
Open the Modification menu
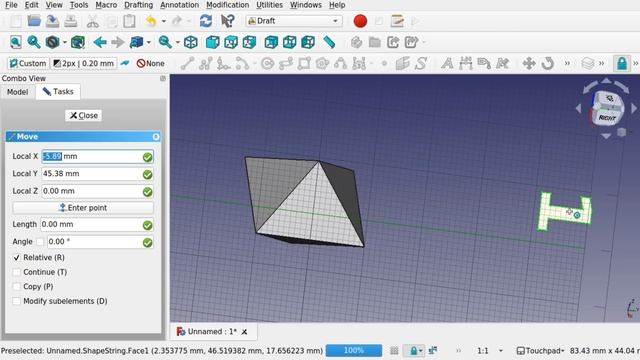(x=227, y=5)
